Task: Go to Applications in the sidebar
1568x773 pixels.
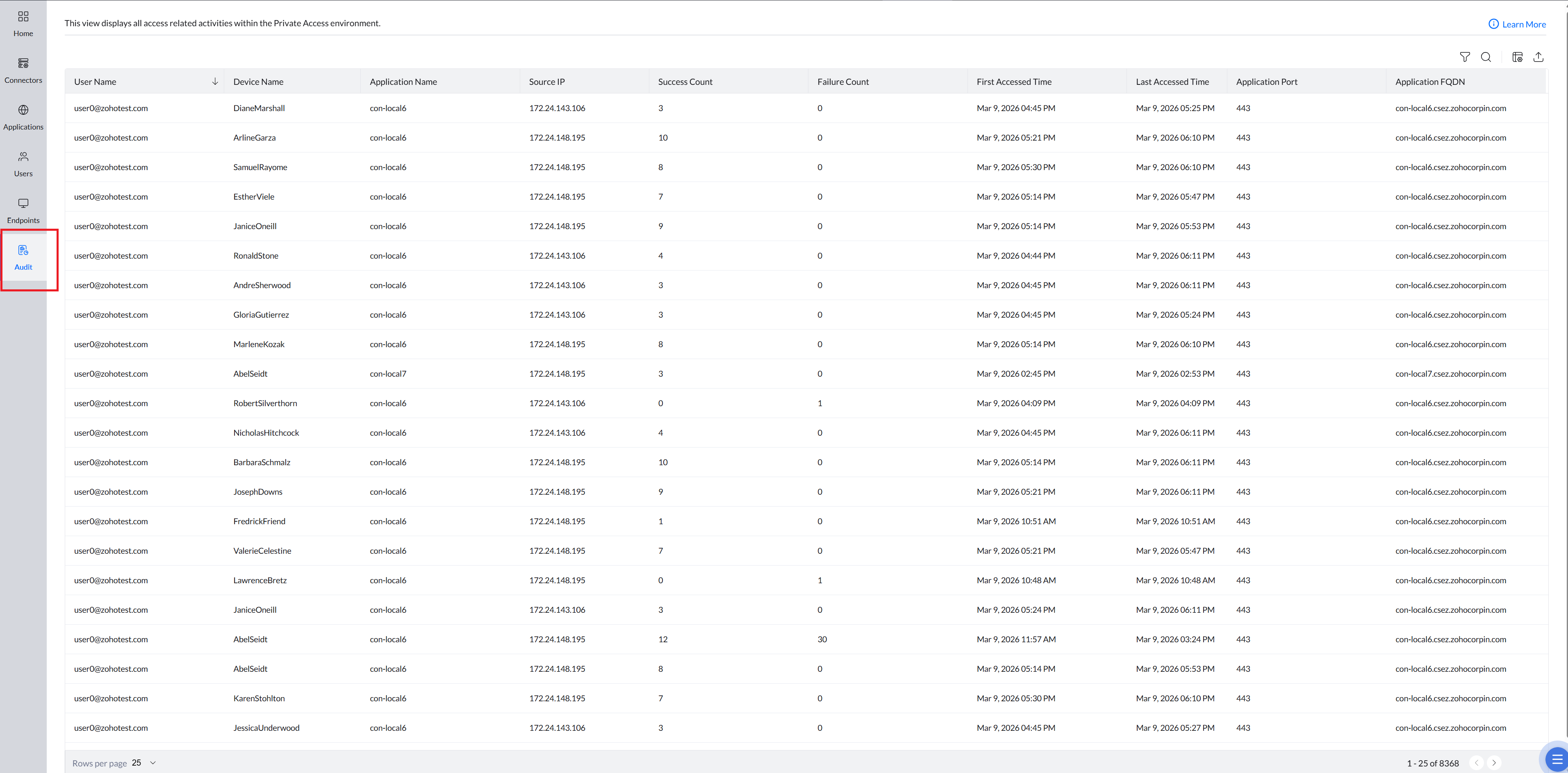Action: click(23, 117)
